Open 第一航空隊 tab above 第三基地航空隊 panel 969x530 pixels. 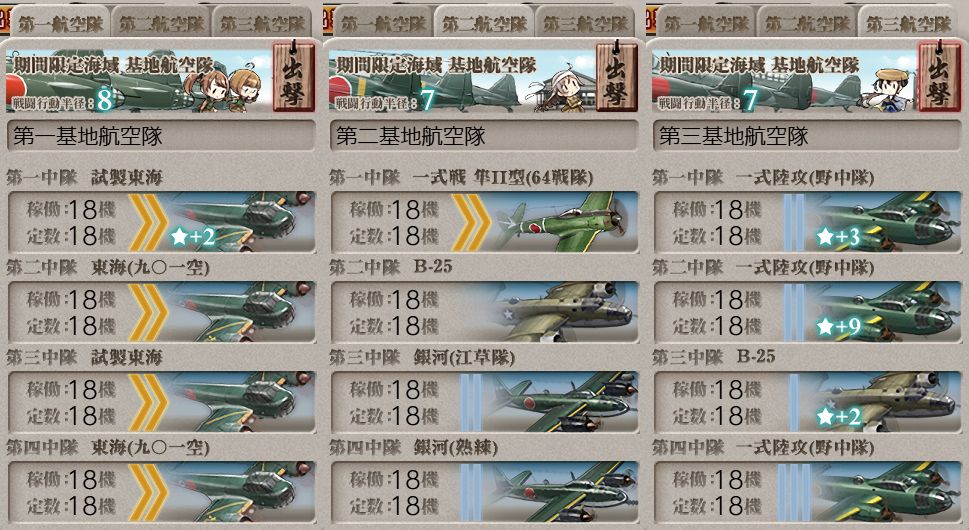point(706,23)
